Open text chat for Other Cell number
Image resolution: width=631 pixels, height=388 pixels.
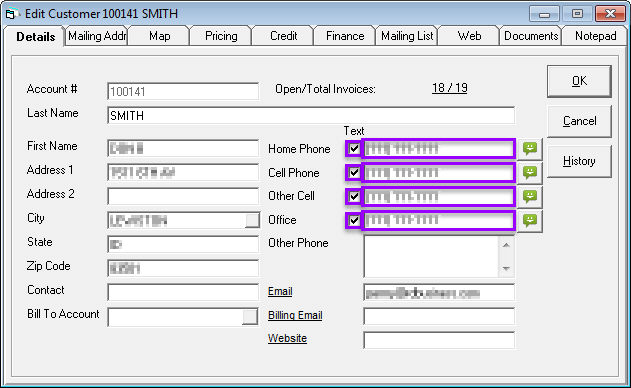click(530, 196)
